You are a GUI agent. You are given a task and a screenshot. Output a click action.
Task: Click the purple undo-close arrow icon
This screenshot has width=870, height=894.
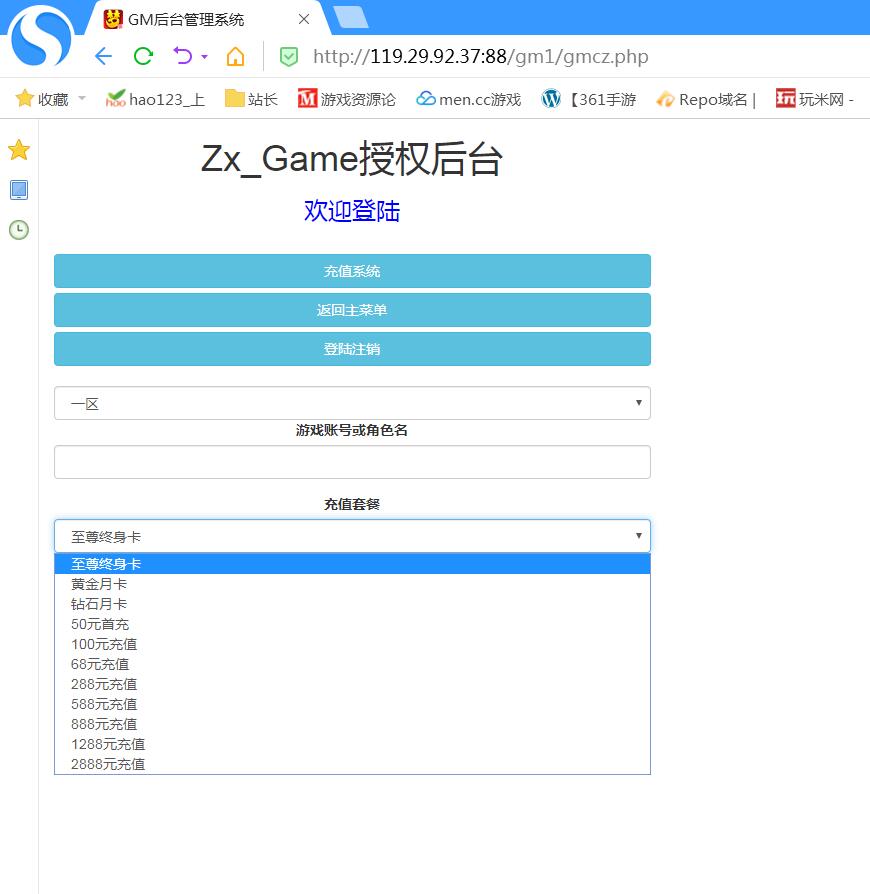point(182,56)
